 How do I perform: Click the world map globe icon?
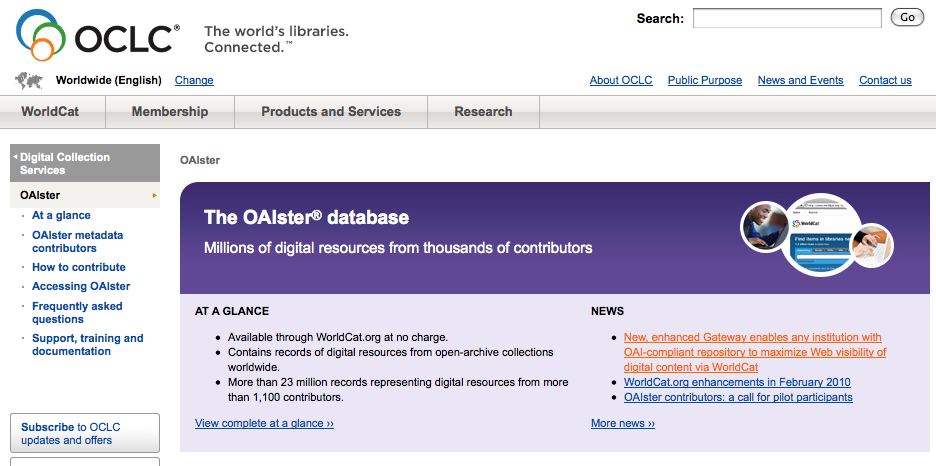pos(29,80)
